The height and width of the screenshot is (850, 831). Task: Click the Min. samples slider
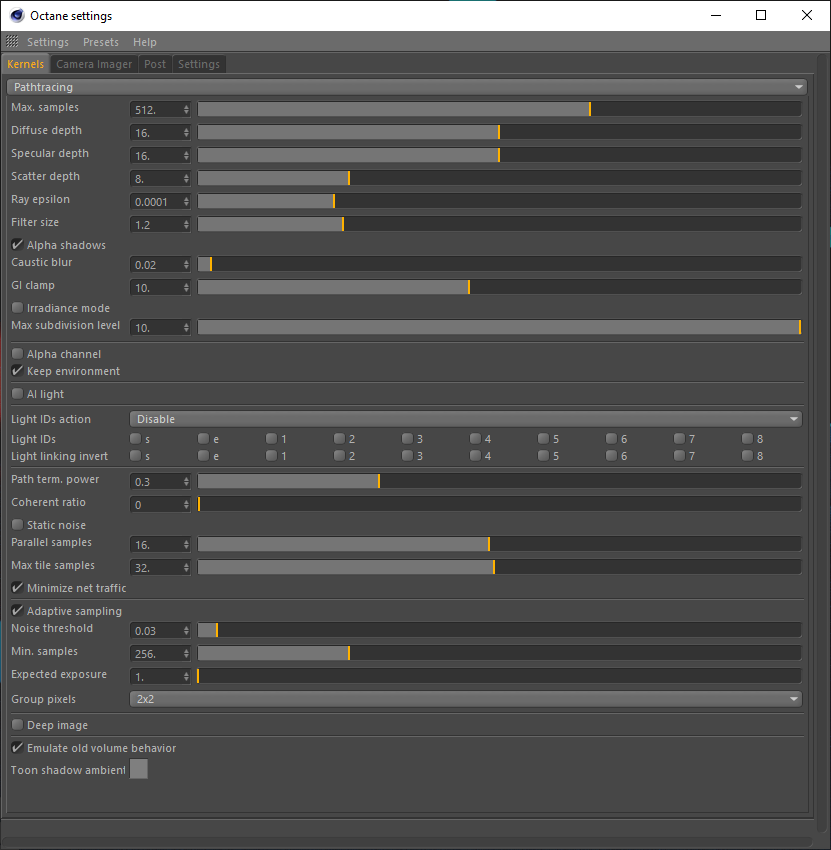coord(499,653)
